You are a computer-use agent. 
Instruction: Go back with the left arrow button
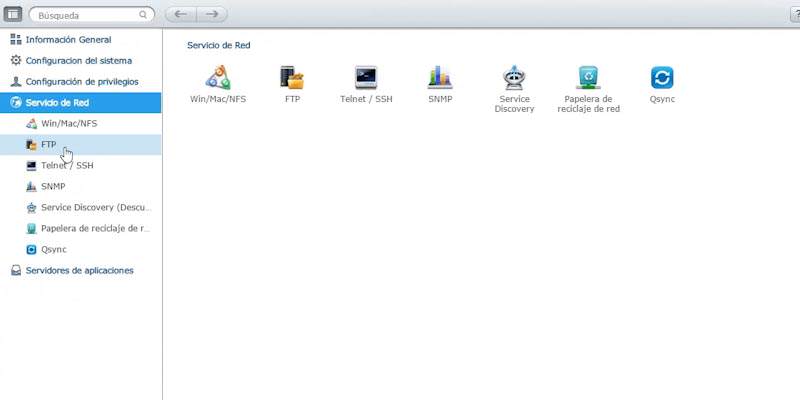point(181,14)
